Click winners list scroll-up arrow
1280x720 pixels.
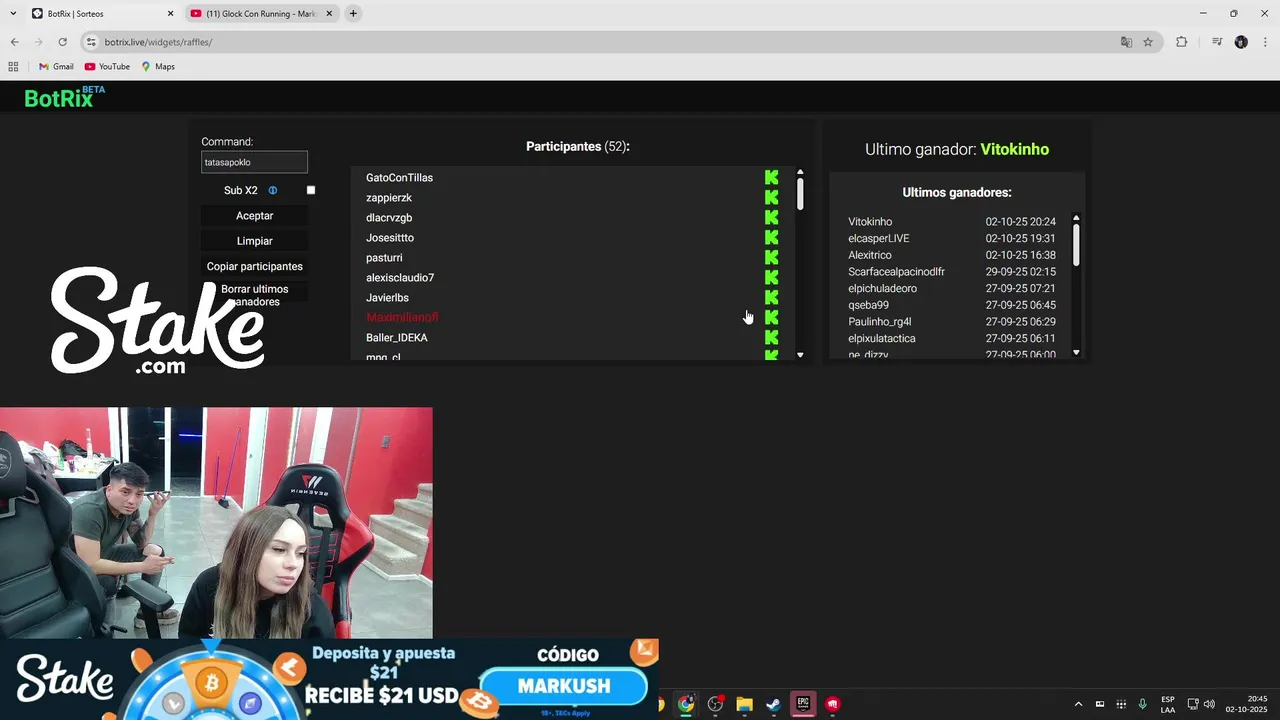pos(1076,218)
